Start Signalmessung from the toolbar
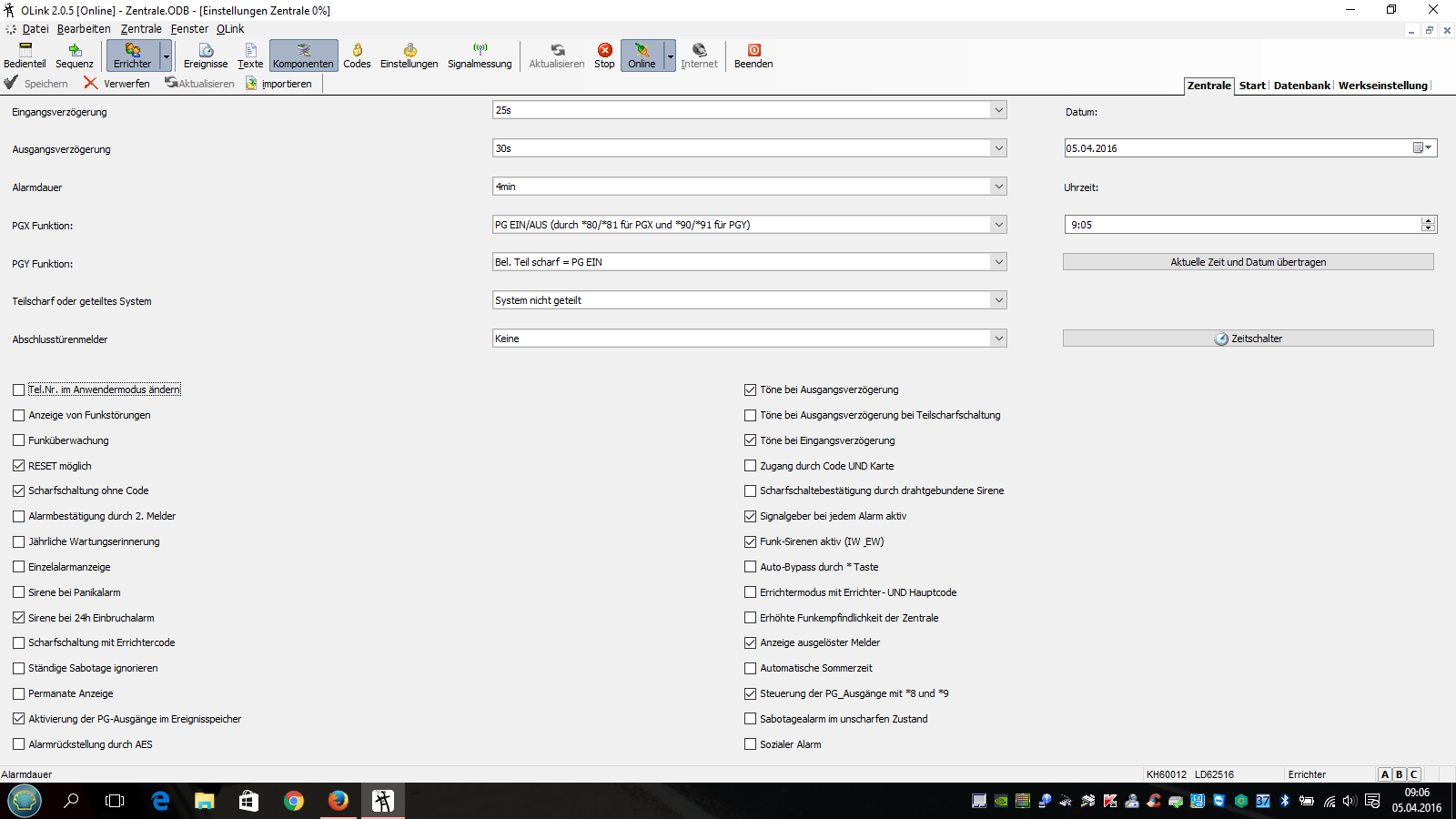This screenshot has width=1456, height=819. pos(480,55)
